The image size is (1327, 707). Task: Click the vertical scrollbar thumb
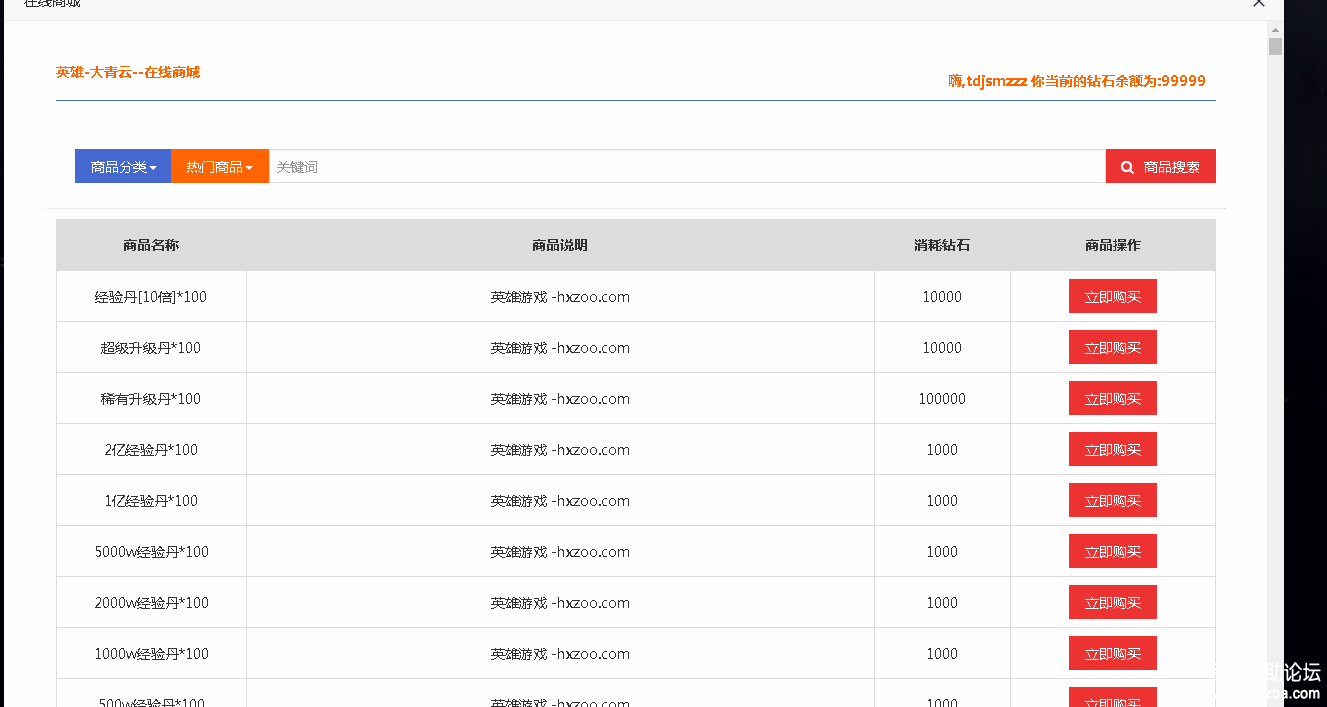click(1275, 46)
